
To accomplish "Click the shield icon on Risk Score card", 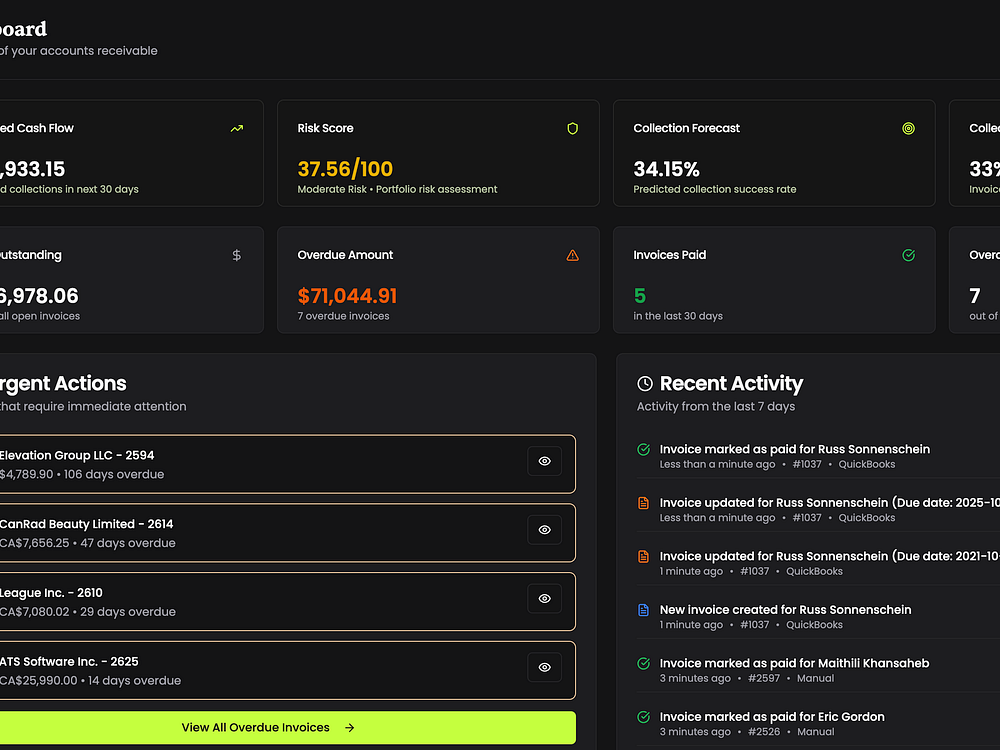I will (573, 129).
